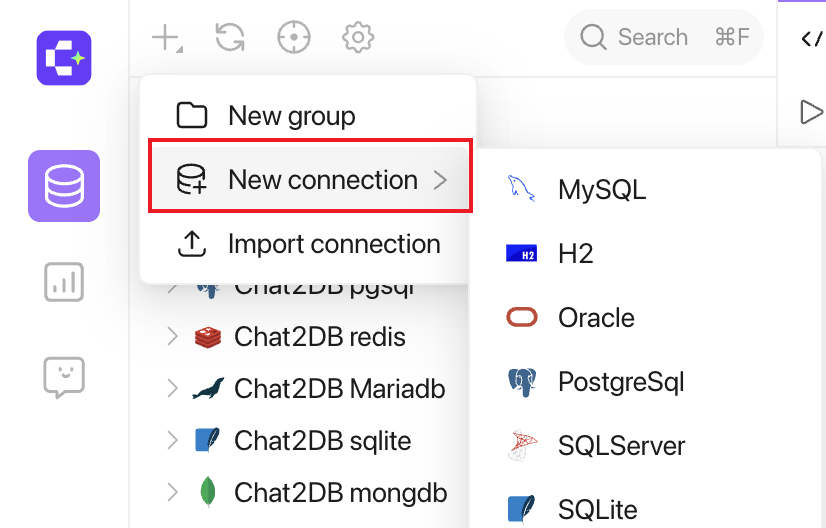Click the SQLite feather icon in submenu
Image resolution: width=826 pixels, height=528 pixels.
coord(521,510)
